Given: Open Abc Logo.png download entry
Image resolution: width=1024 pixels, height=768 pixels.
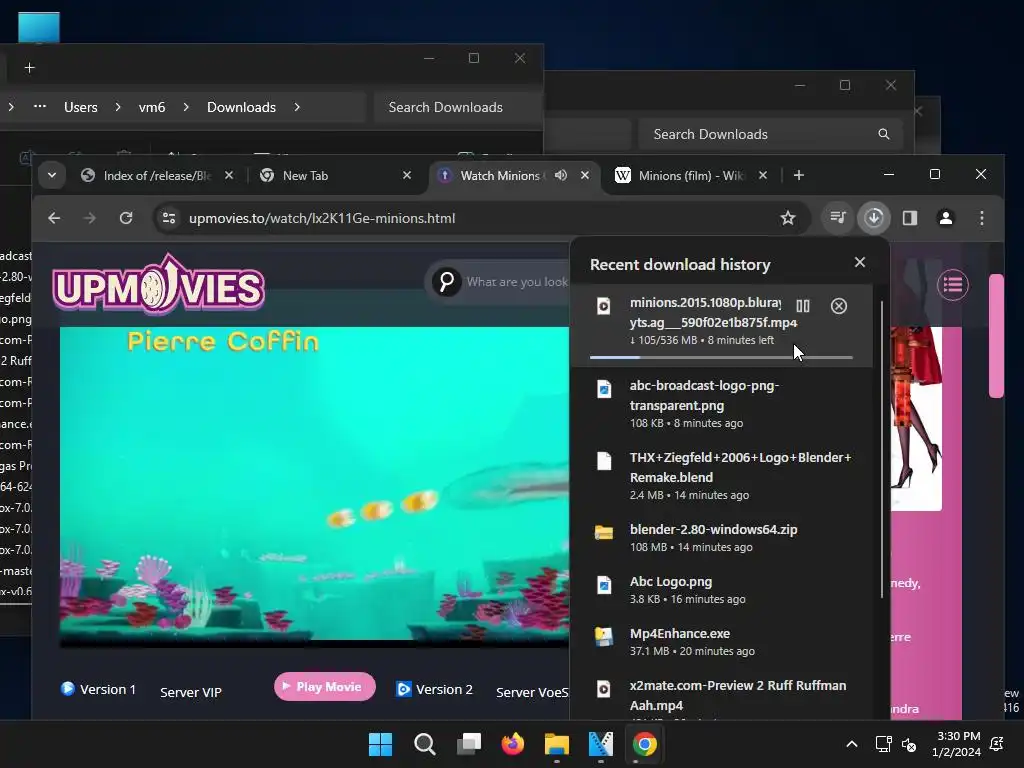Looking at the screenshot, I should [722, 589].
